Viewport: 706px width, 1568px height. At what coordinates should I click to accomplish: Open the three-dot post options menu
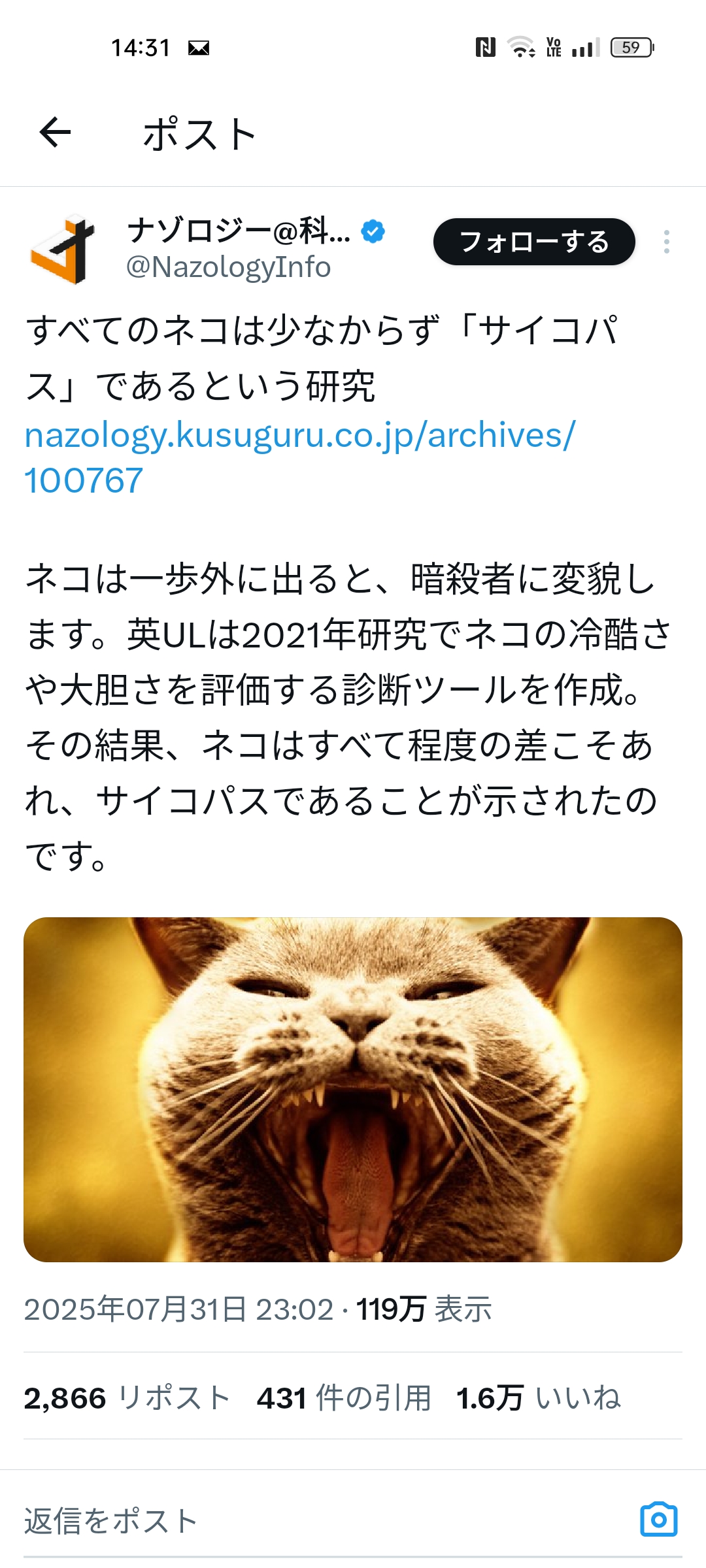pyautogui.click(x=666, y=242)
